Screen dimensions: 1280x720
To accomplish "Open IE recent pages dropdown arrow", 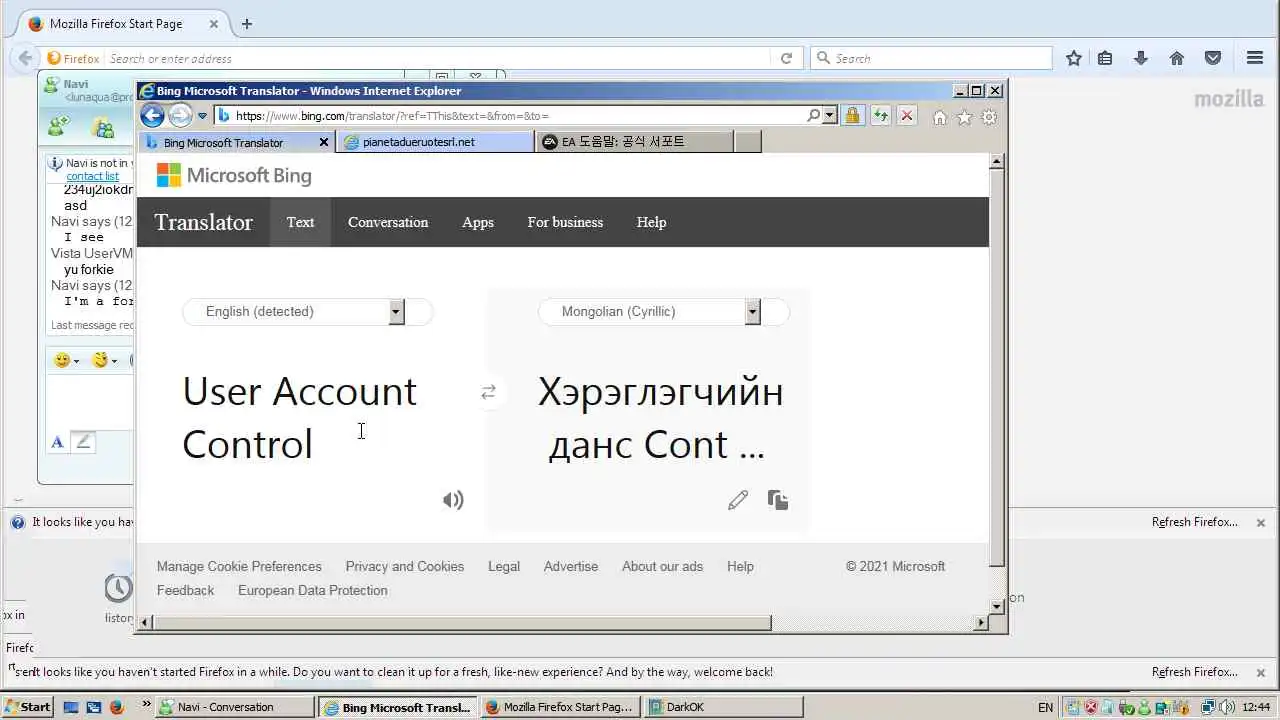I will (x=202, y=116).
